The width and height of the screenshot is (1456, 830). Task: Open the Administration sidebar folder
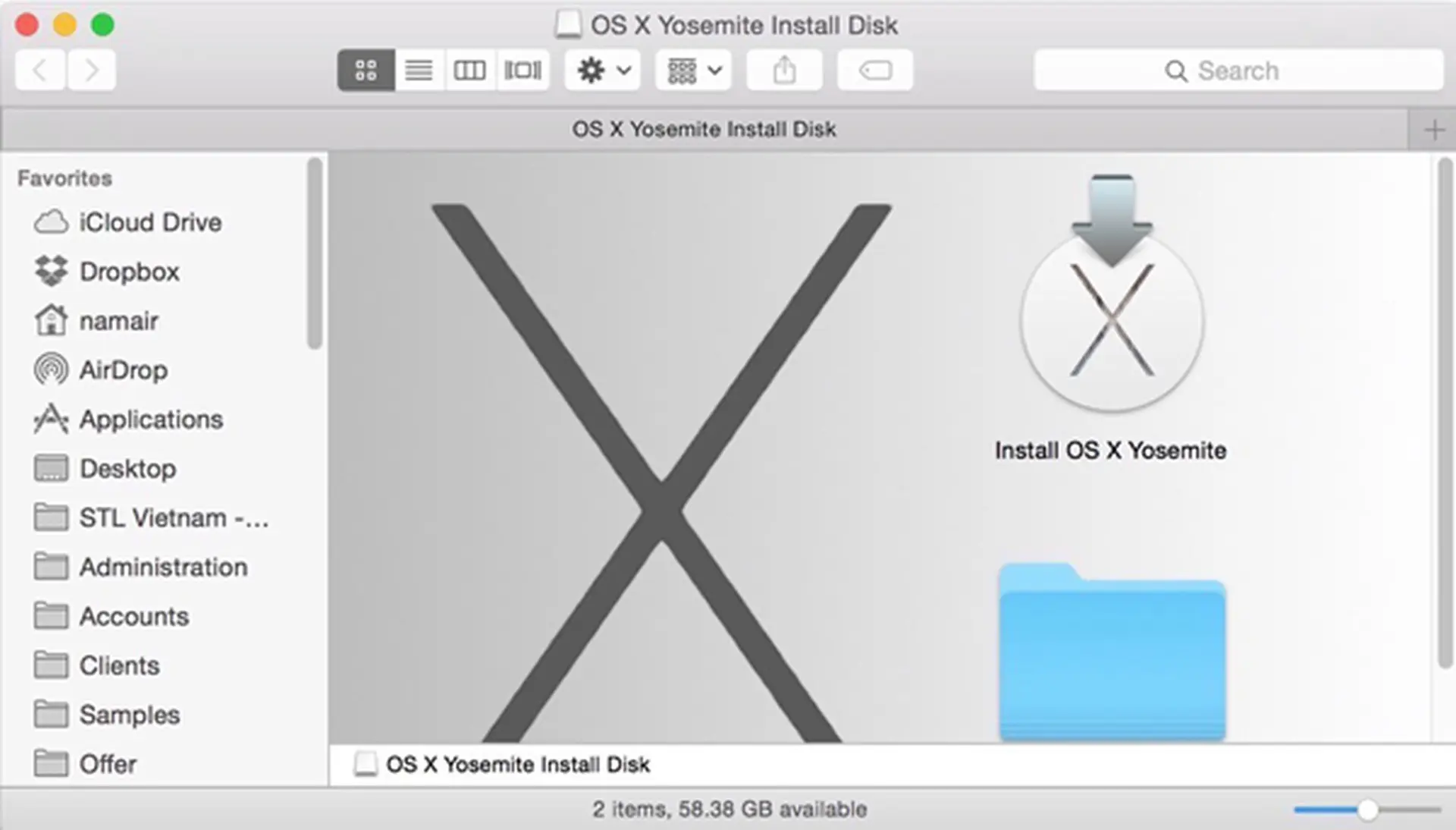(140, 567)
